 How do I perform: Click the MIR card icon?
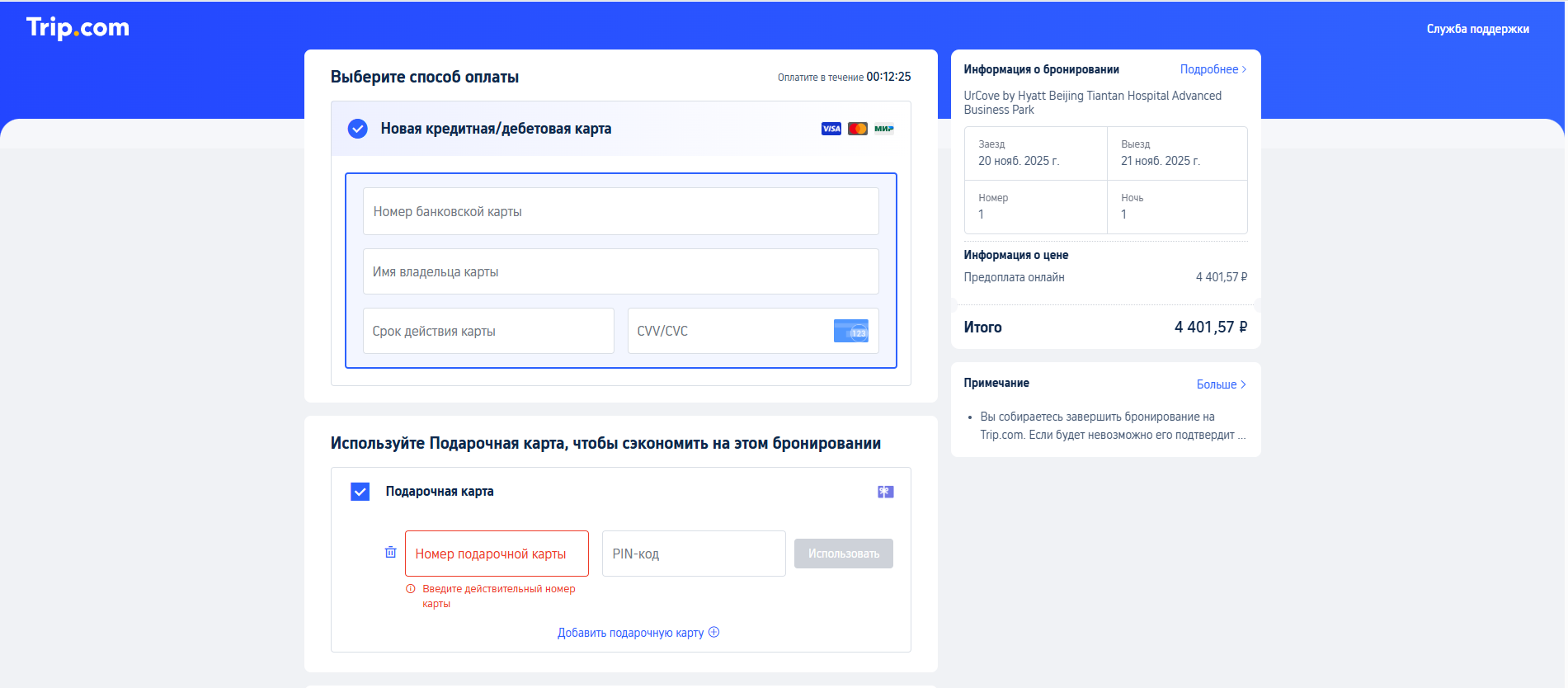(x=884, y=129)
